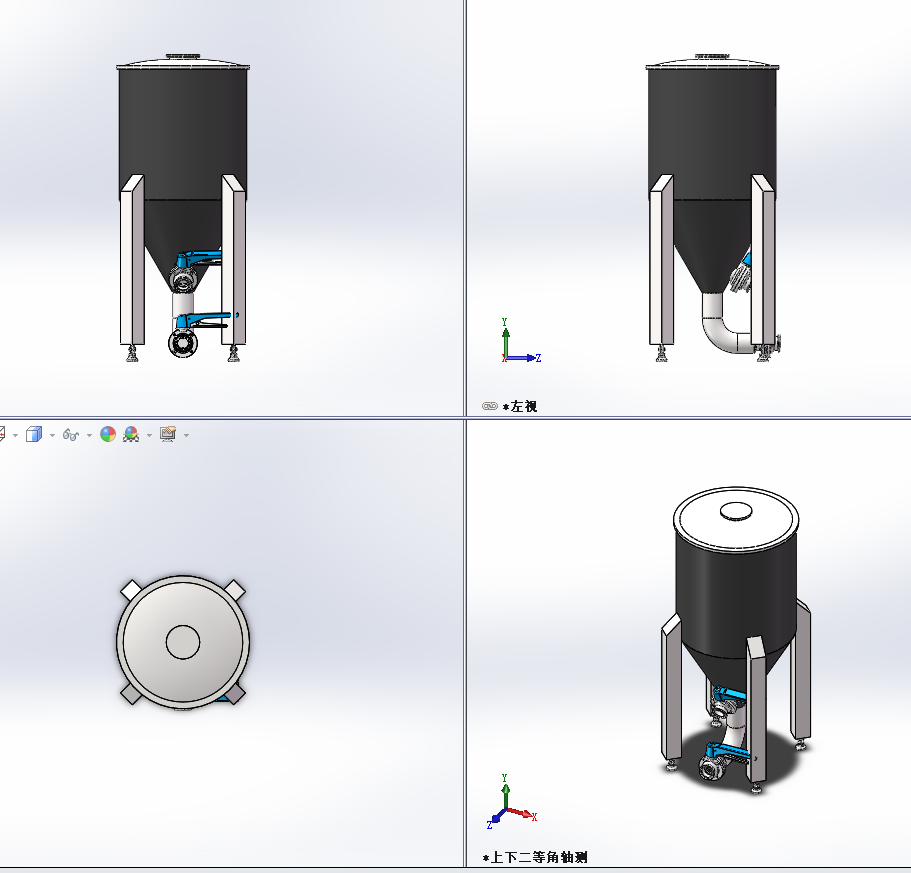Expand the View Settings dropdown arrow
Screen dimensions: 911x873
(186, 435)
